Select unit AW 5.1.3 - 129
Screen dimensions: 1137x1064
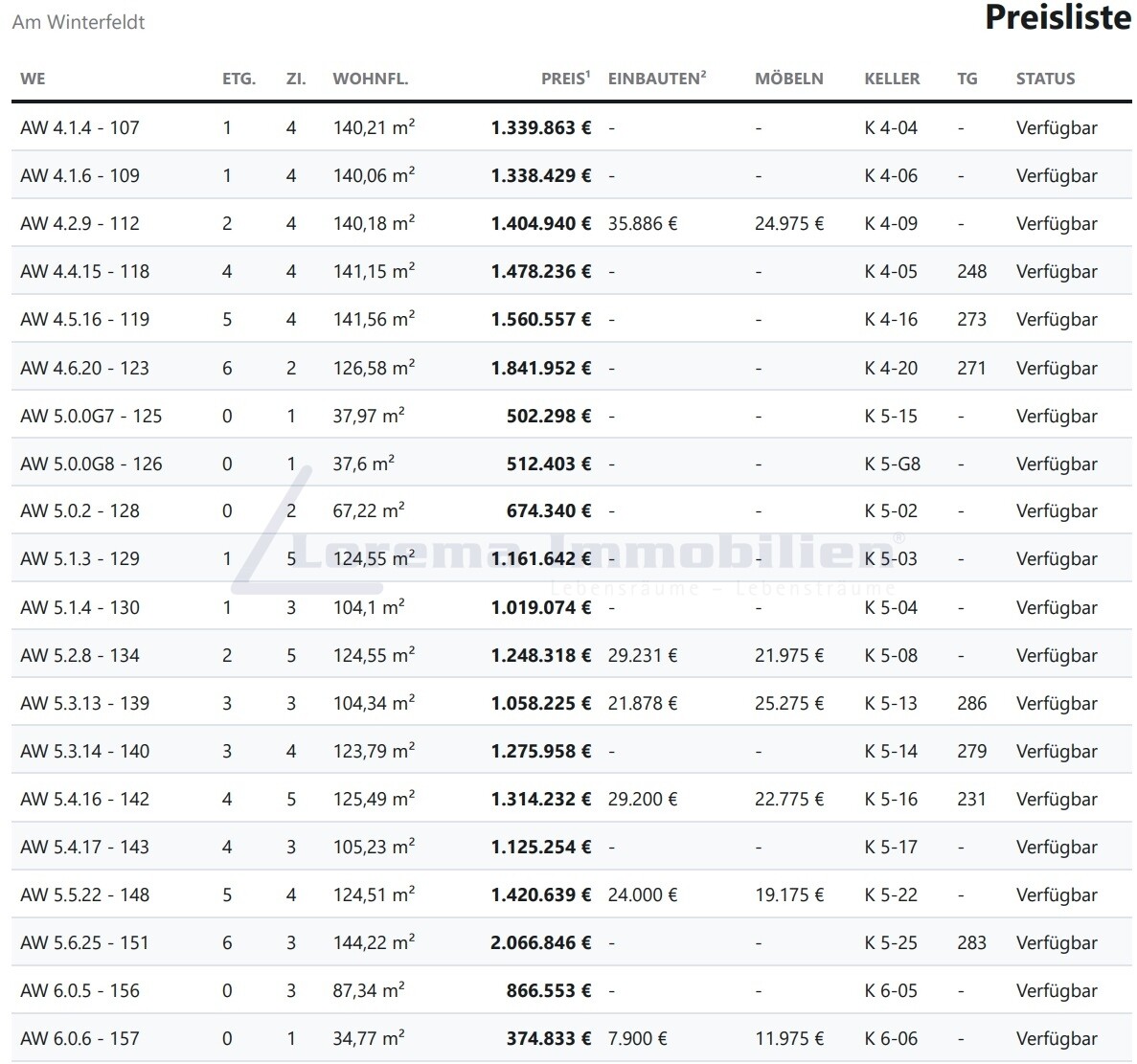click(x=80, y=559)
